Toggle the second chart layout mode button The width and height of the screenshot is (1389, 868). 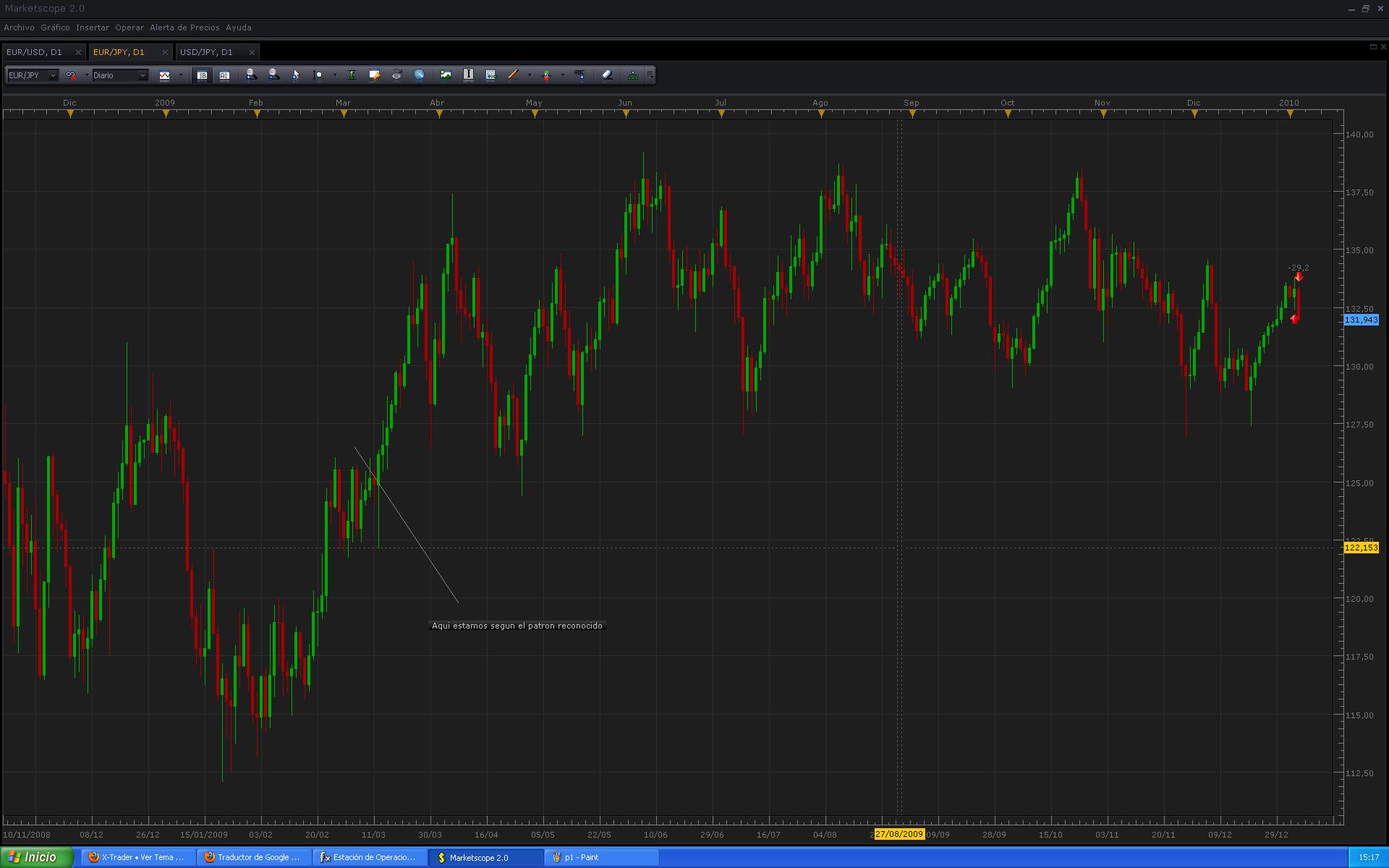tap(224, 75)
